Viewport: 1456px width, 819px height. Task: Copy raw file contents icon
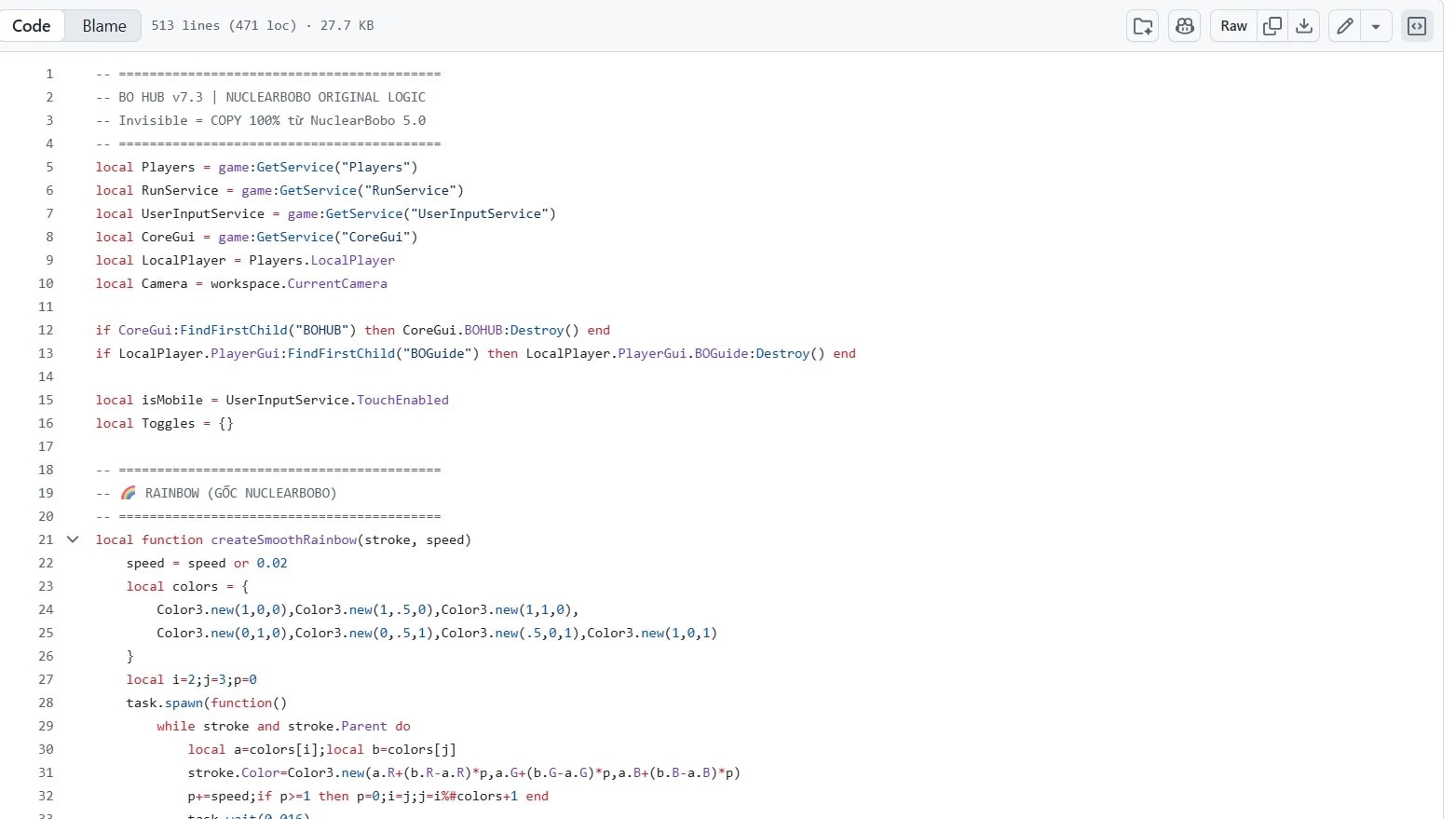[x=1272, y=26]
